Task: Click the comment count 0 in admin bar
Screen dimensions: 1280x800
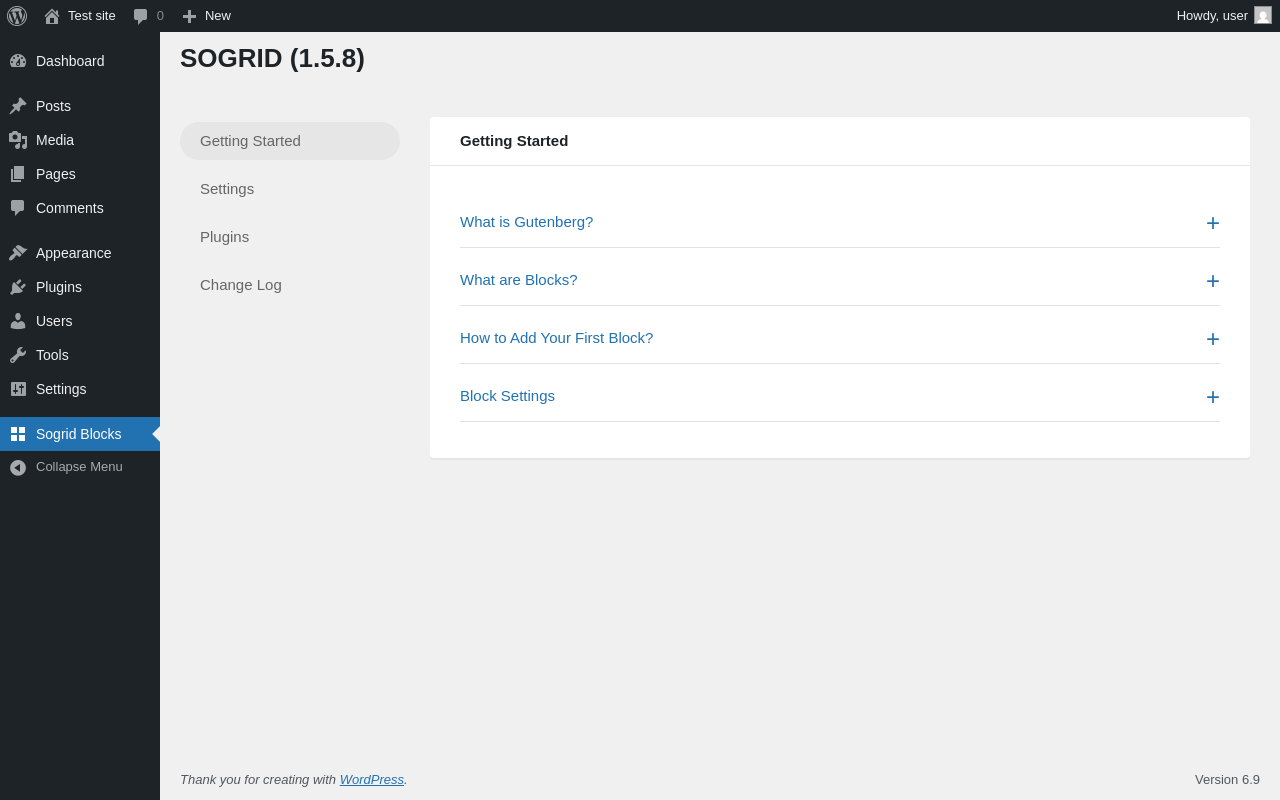Action: click(160, 16)
